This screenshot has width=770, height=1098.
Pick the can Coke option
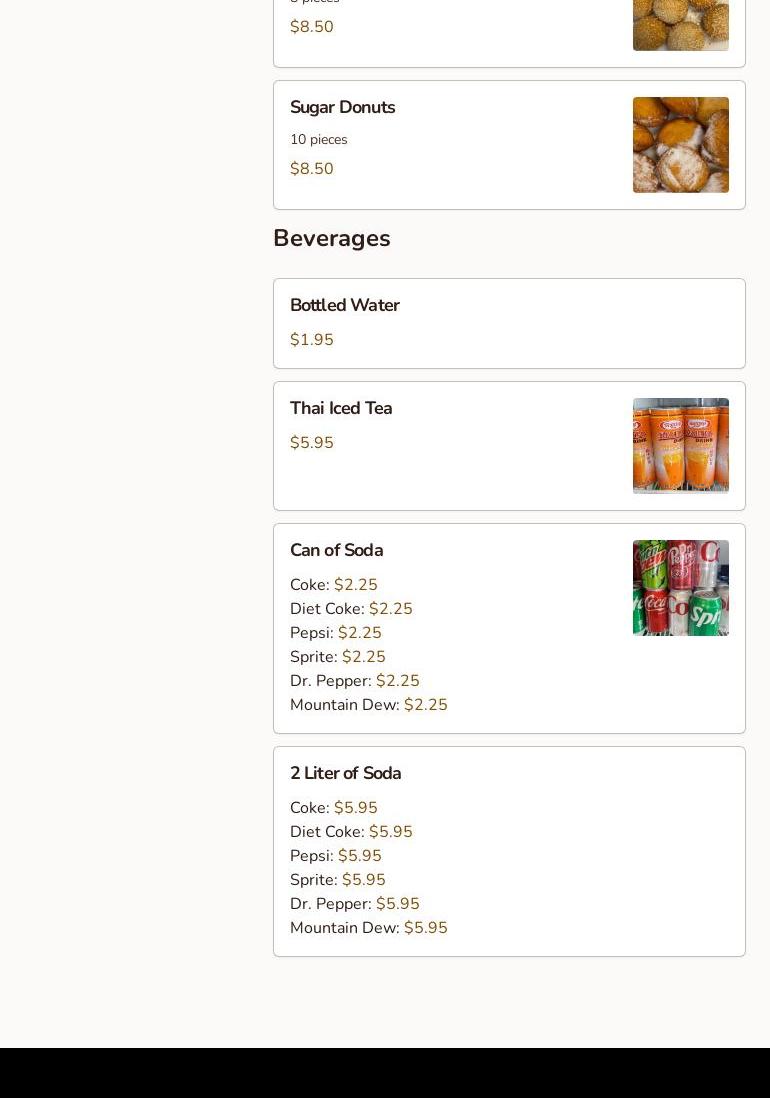pyautogui.click(x=333, y=585)
